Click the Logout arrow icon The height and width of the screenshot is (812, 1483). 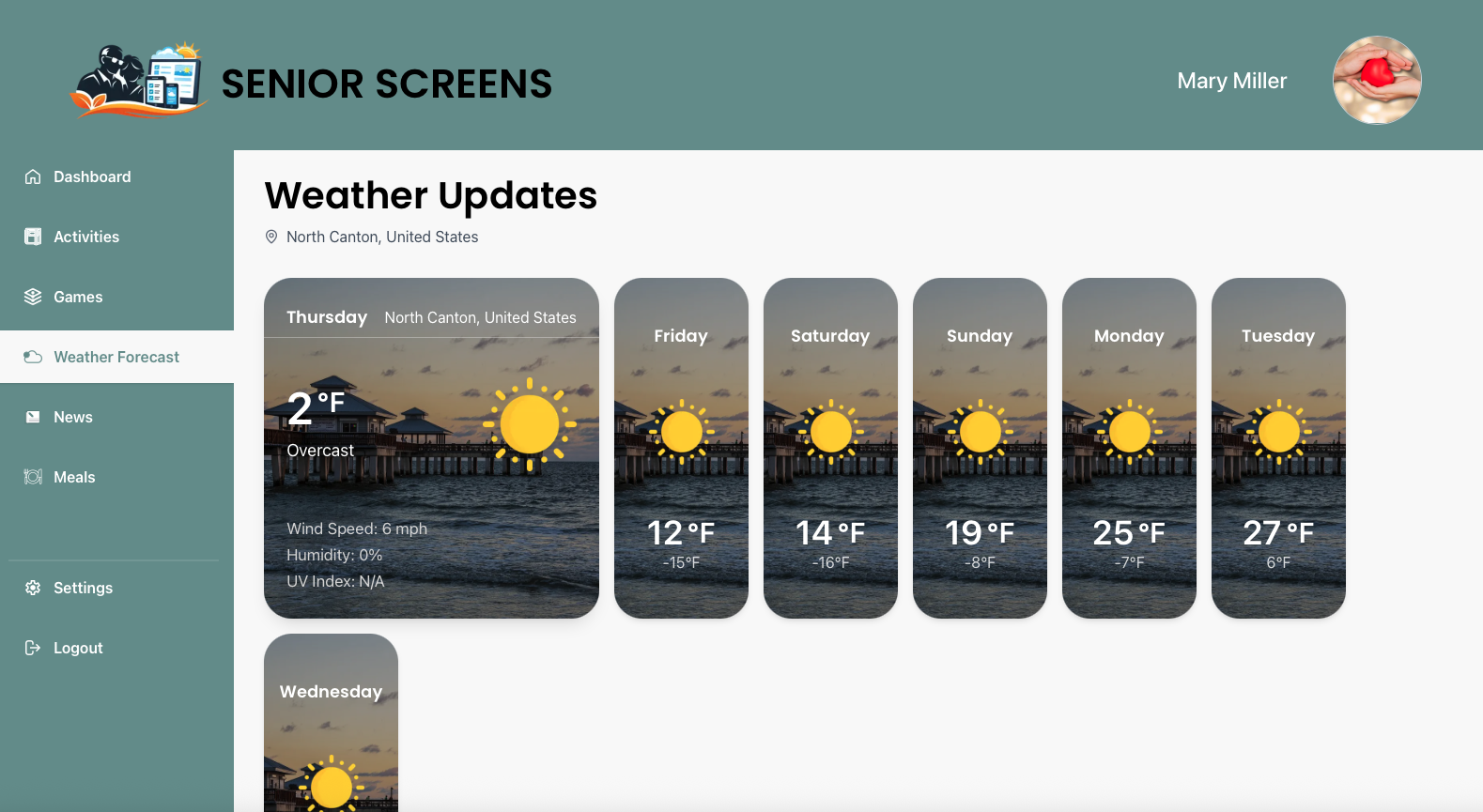[x=33, y=648]
